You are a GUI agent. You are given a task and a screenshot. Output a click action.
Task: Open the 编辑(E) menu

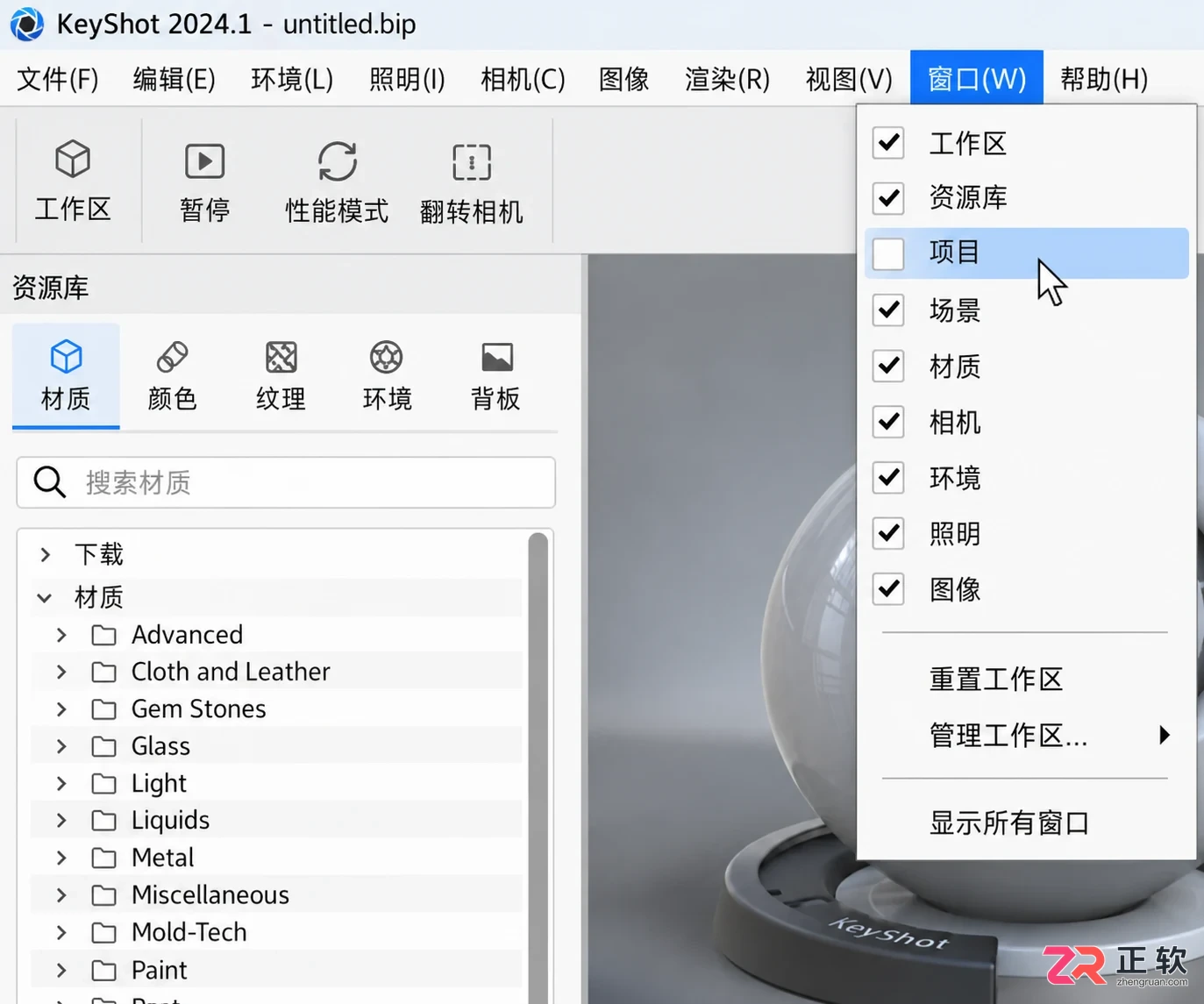tap(174, 79)
